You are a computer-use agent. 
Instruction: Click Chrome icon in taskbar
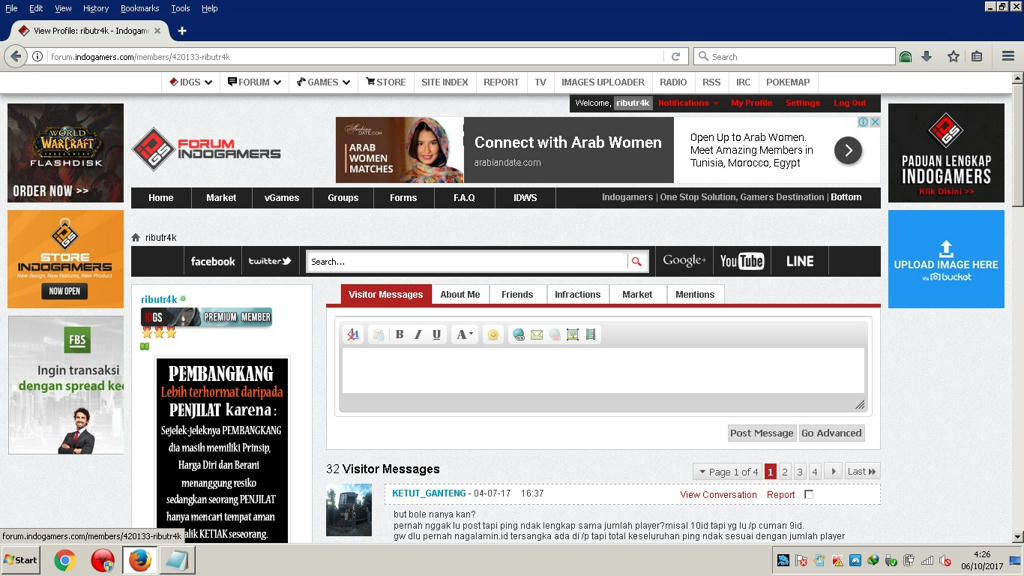coord(65,560)
